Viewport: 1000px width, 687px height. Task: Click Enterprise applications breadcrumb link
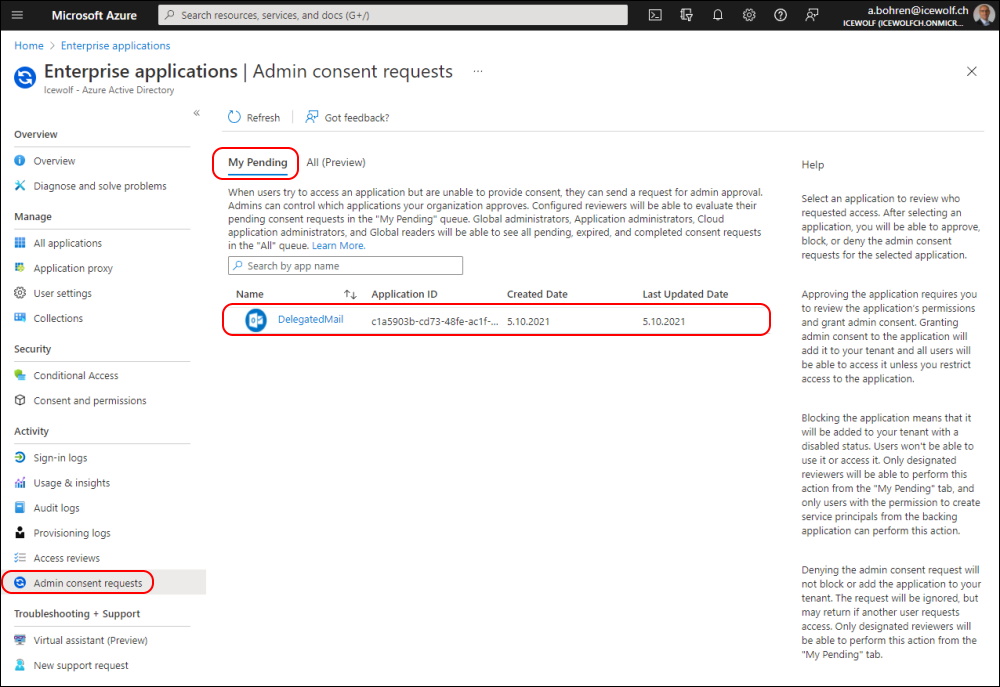tap(115, 45)
